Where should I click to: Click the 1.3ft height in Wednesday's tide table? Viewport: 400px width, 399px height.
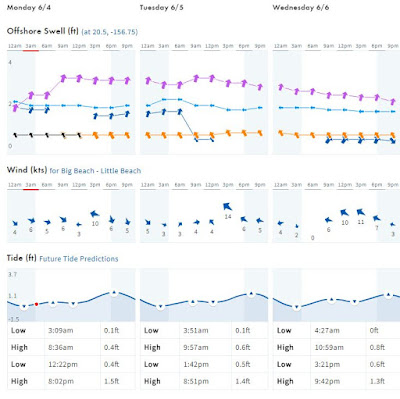[377, 381]
